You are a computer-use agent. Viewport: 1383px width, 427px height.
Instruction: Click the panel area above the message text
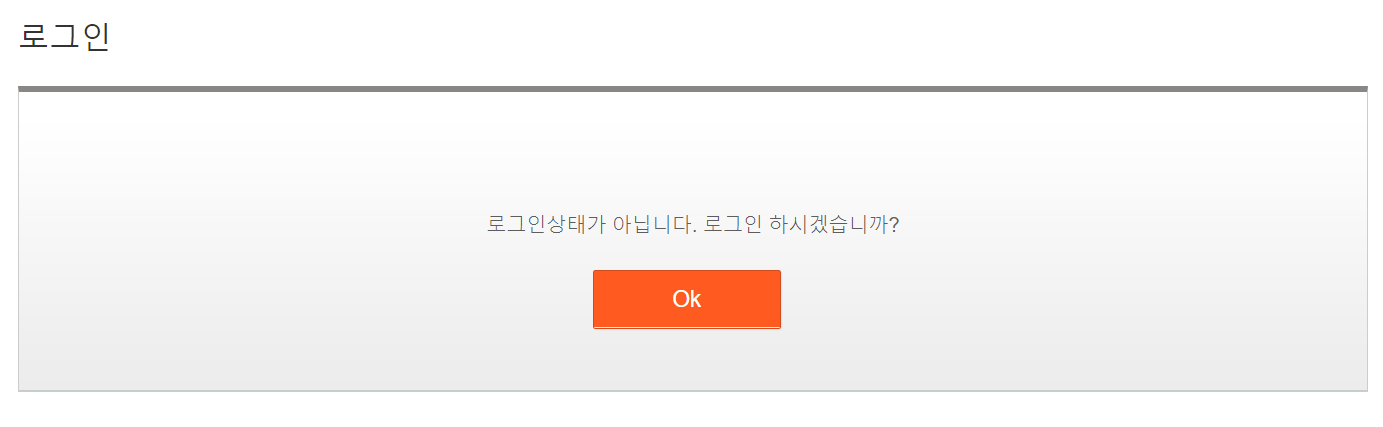tap(692, 152)
